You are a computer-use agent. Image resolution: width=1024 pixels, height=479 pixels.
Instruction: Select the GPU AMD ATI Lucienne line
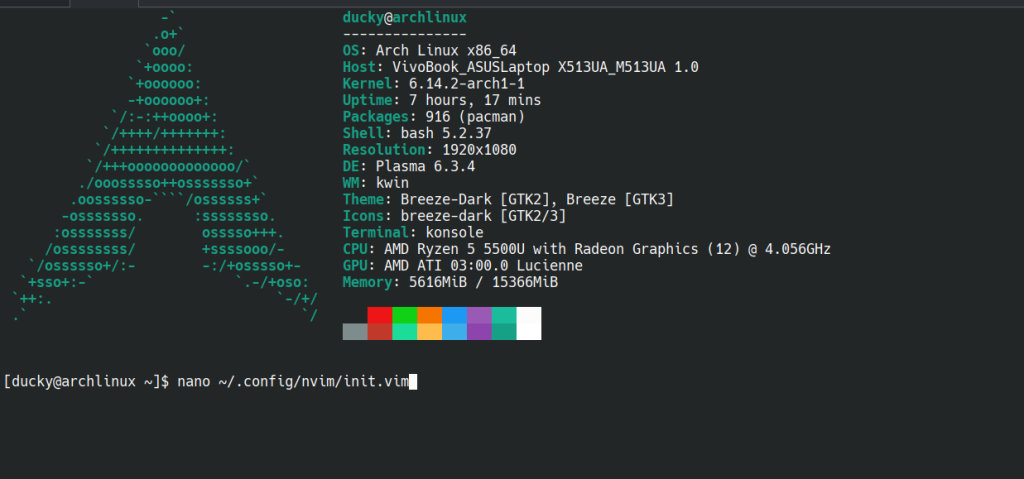coord(463,266)
